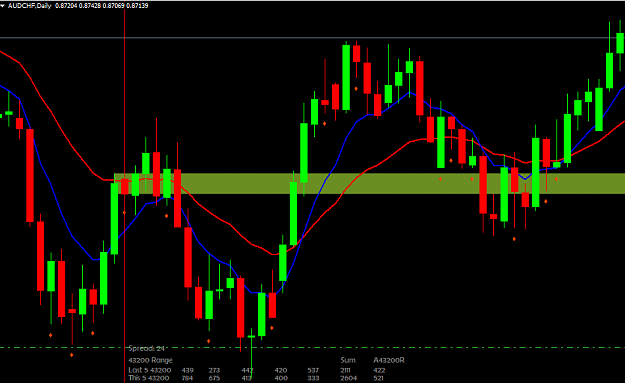Viewport: 625px width, 383px height.
Task: Click the value 675 in This 5 row
Action: [x=214, y=378]
